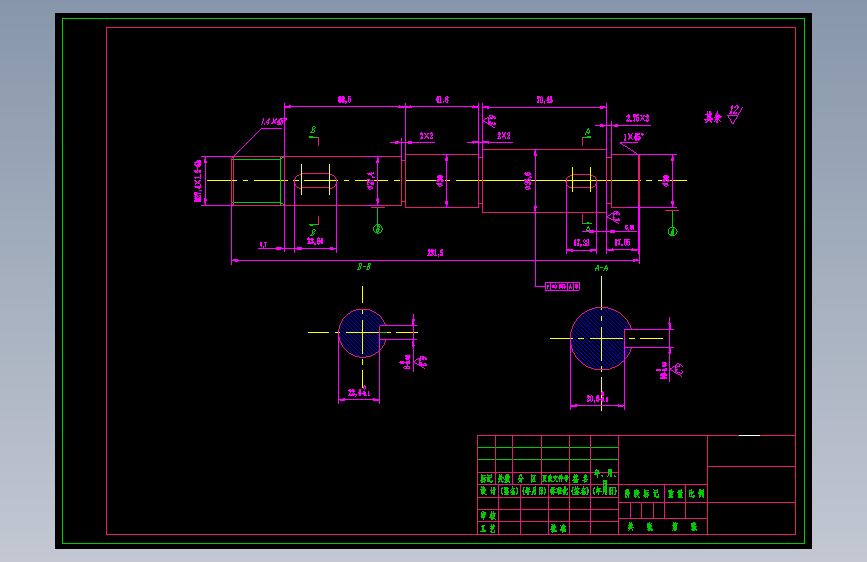Select the B-B section view label
The height and width of the screenshot is (562, 867).
tap(364, 267)
